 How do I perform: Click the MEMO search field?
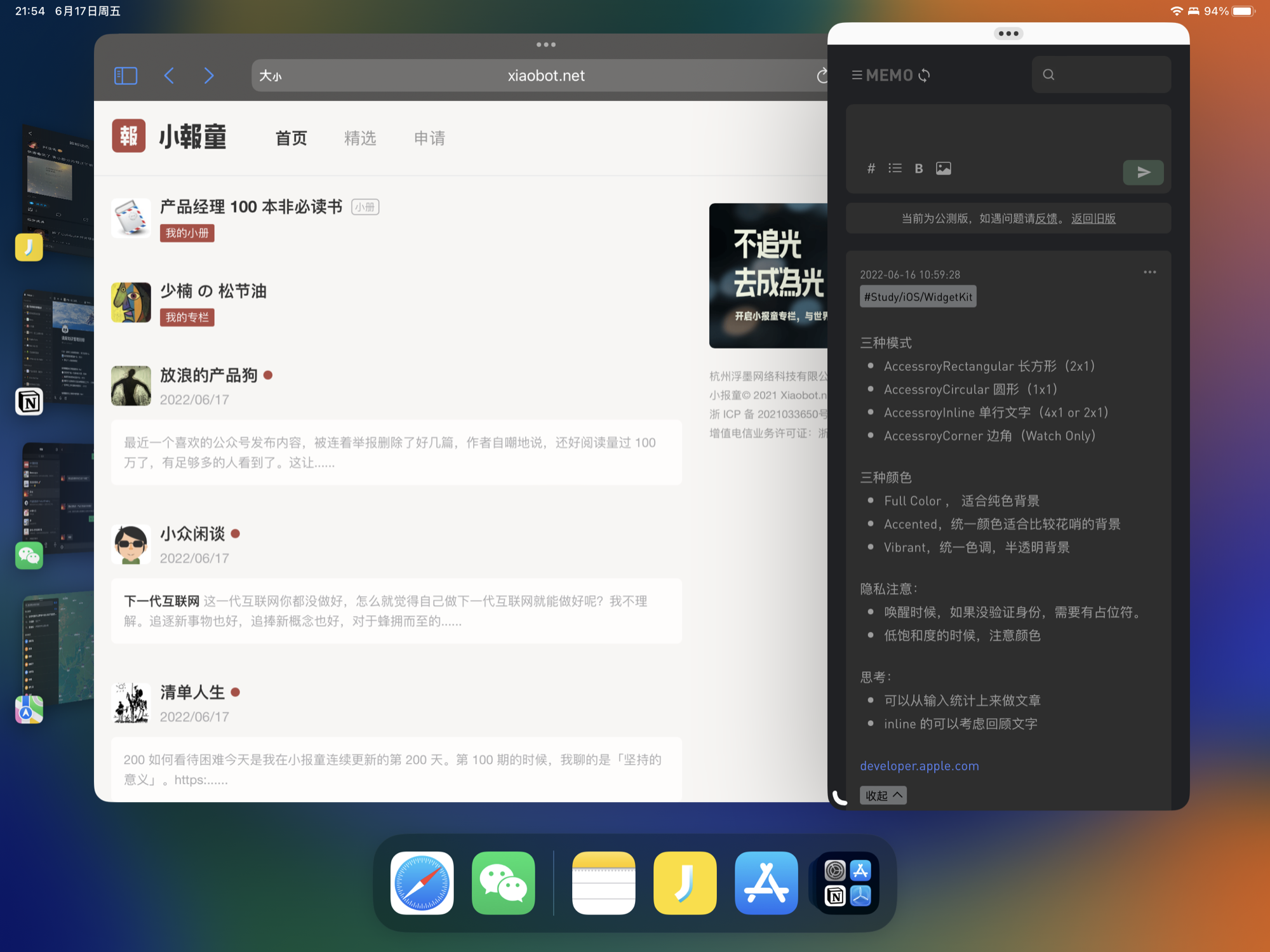point(1102,75)
